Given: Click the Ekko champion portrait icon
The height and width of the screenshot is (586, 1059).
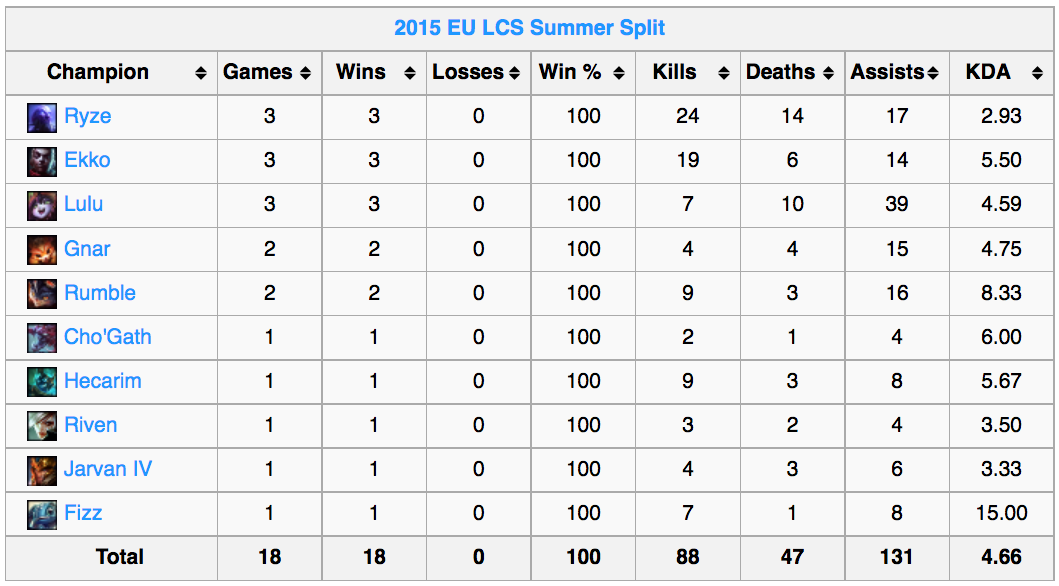Looking at the screenshot, I should pyautogui.click(x=42, y=162).
